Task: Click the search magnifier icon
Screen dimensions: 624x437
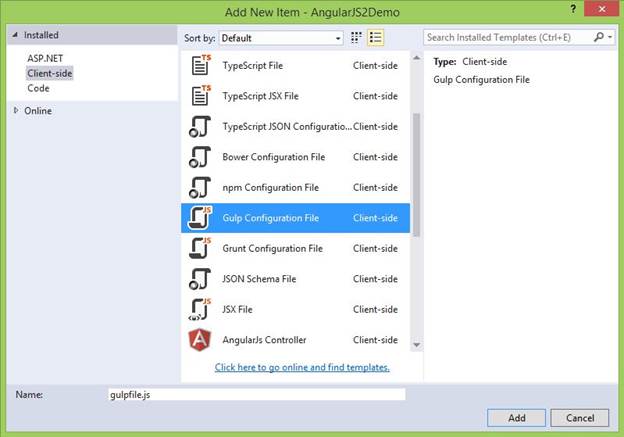Action: (599, 37)
